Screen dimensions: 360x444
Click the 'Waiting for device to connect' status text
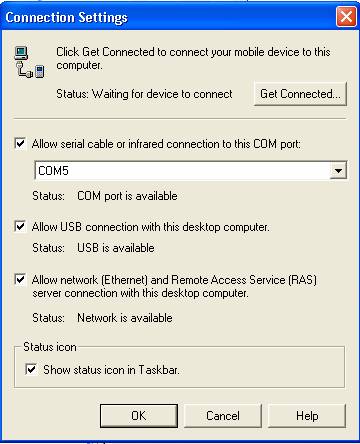coord(162,94)
